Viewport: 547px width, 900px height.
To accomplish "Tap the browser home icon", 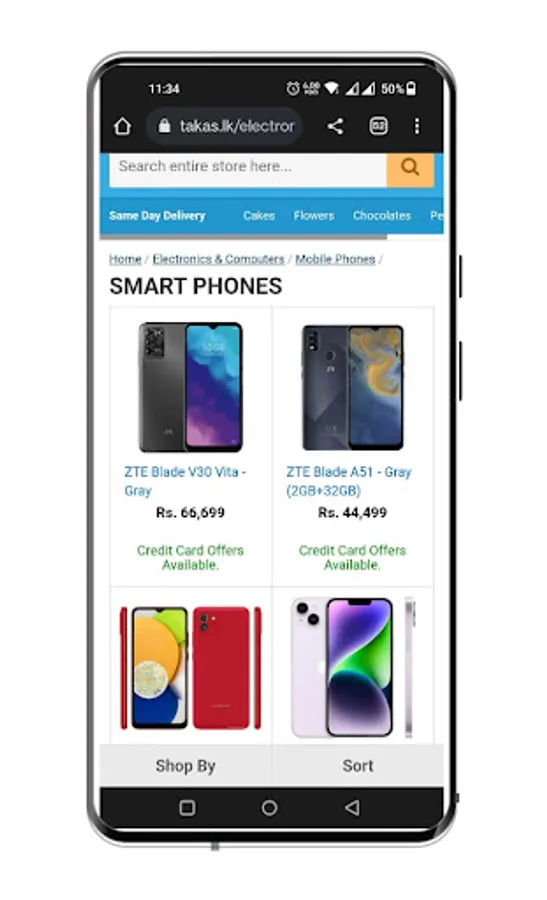I will [x=122, y=126].
